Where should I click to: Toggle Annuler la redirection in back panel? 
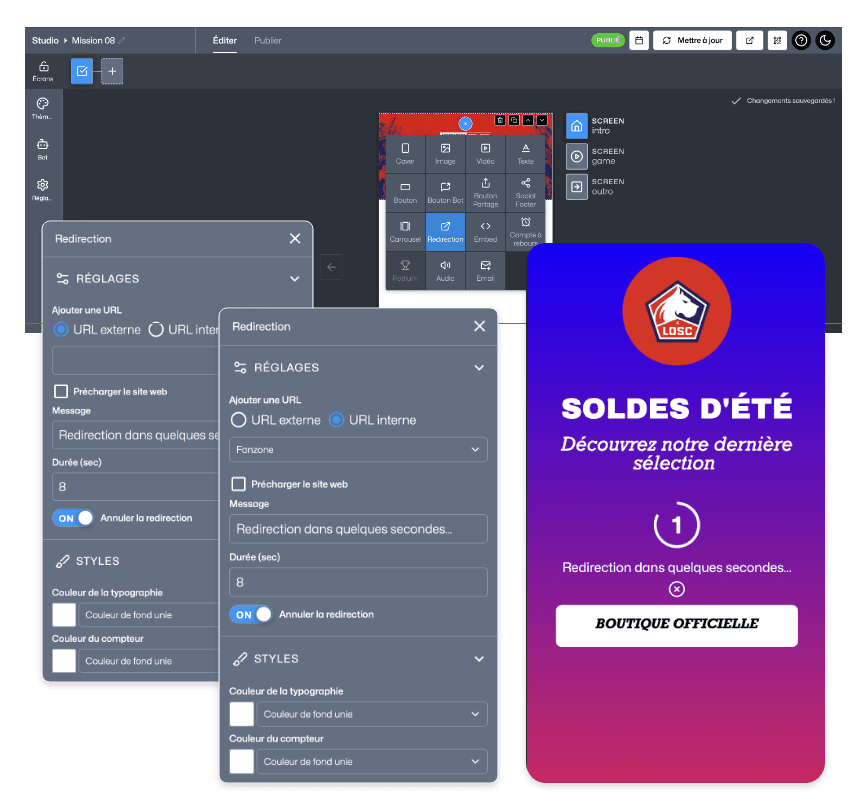(x=73, y=518)
